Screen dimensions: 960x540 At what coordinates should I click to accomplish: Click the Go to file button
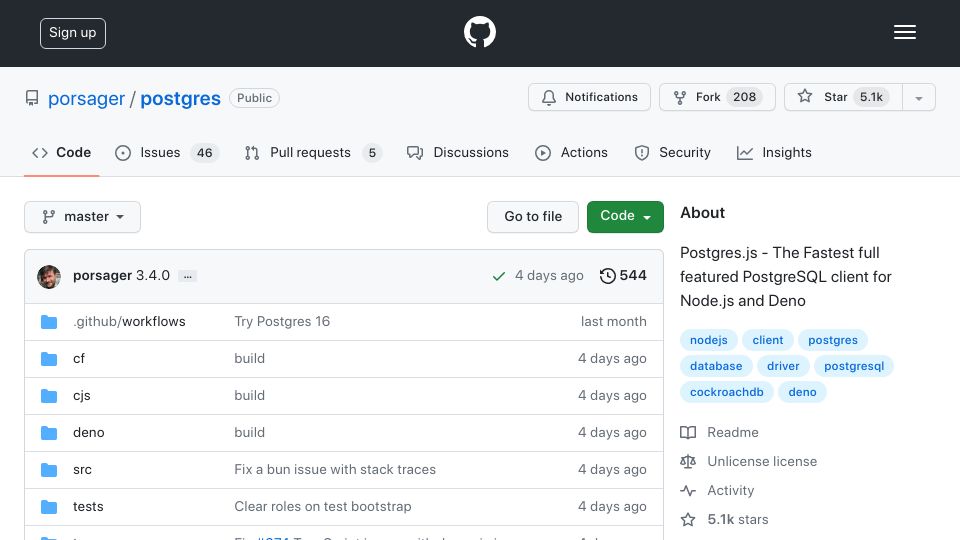pos(533,217)
